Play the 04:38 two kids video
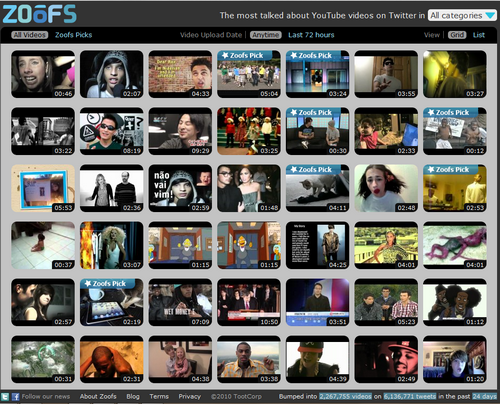Viewport: 500px width, 404px height. [180, 359]
